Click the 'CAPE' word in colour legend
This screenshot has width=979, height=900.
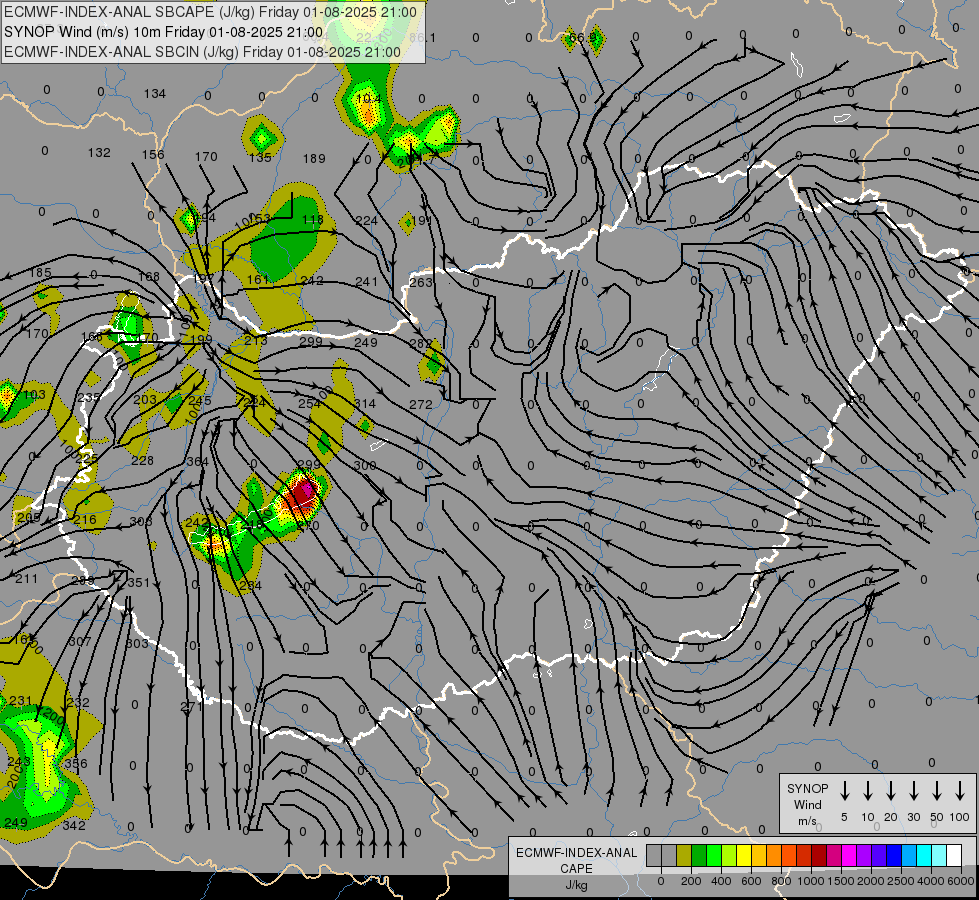pyautogui.click(x=576, y=869)
